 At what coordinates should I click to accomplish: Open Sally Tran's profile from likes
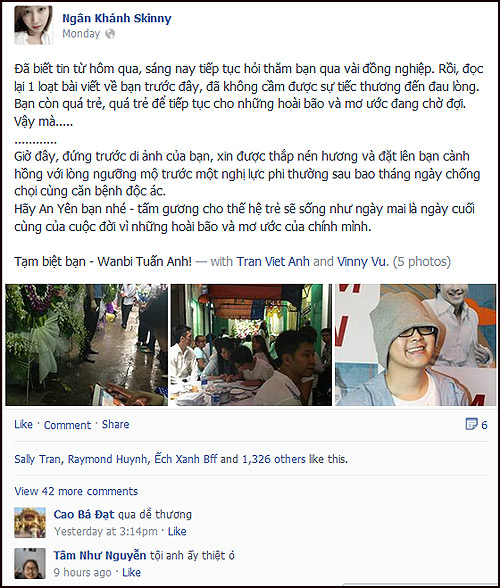[38, 459]
